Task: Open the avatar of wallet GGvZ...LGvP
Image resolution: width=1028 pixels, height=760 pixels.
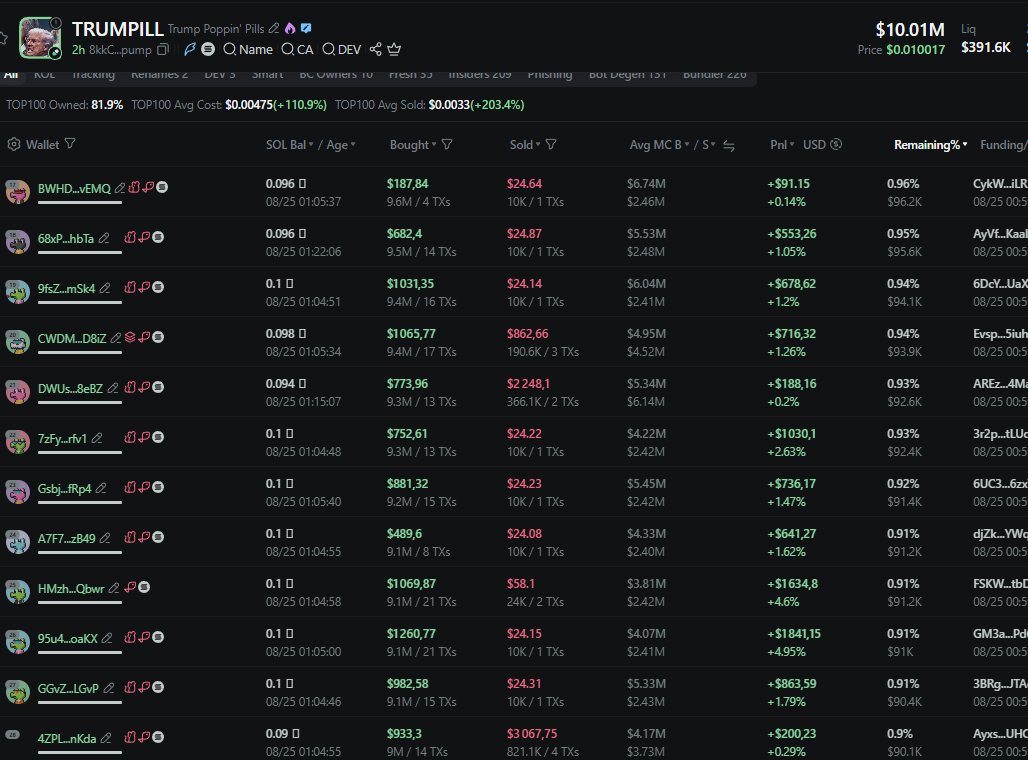Action: (x=18, y=692)
